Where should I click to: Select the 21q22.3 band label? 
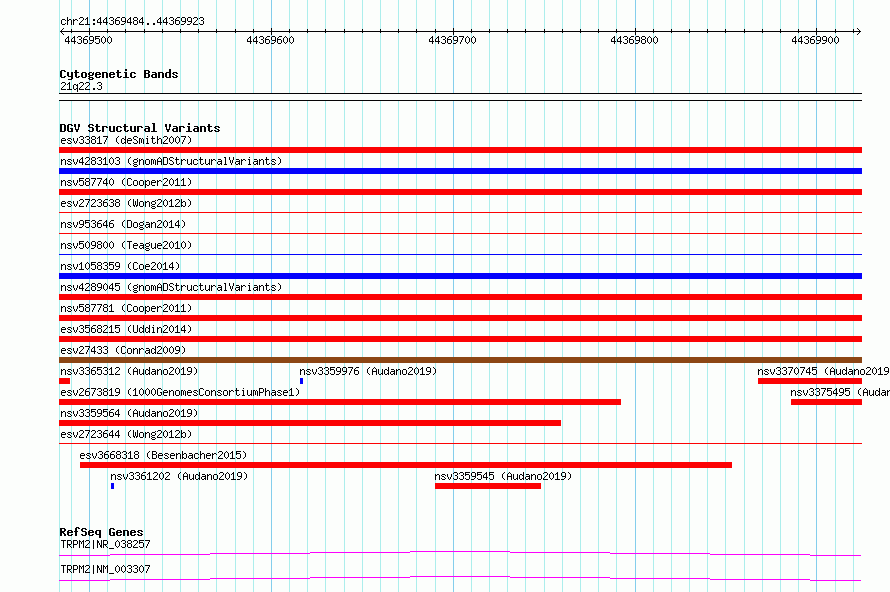[x=81, y=86]
